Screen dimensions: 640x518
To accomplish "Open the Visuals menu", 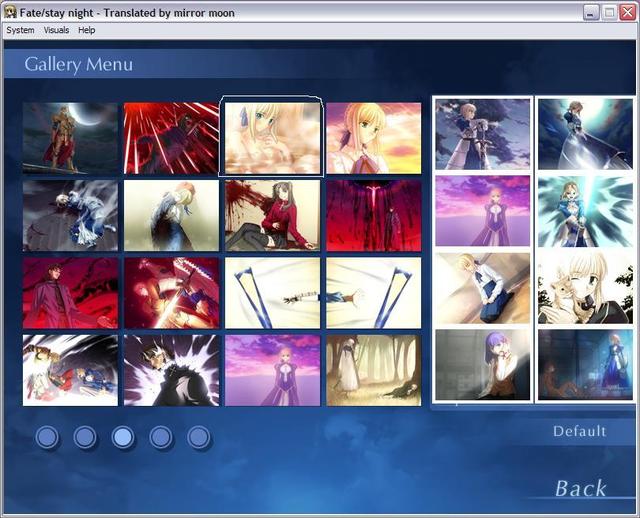I will pyautogui.click(x=56, y=30).
